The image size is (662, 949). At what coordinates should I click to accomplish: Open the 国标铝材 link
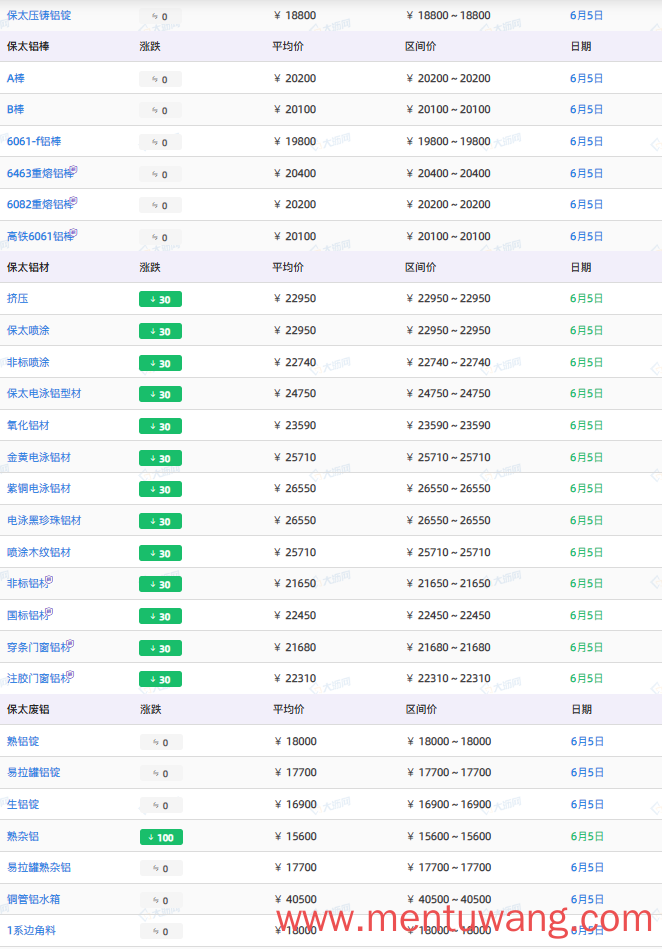(28, 616)
